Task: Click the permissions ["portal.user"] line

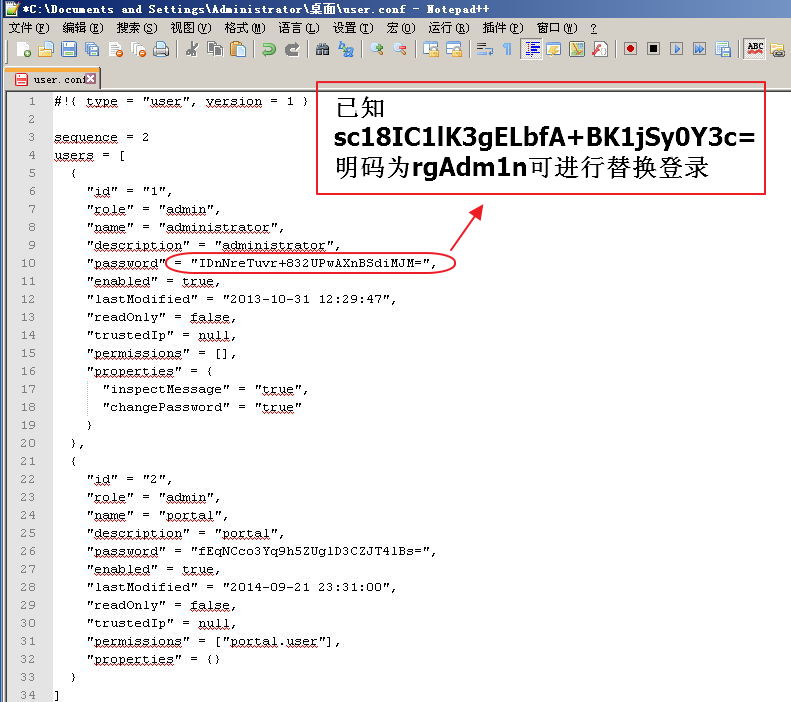Action: click(x=214, y=641)
